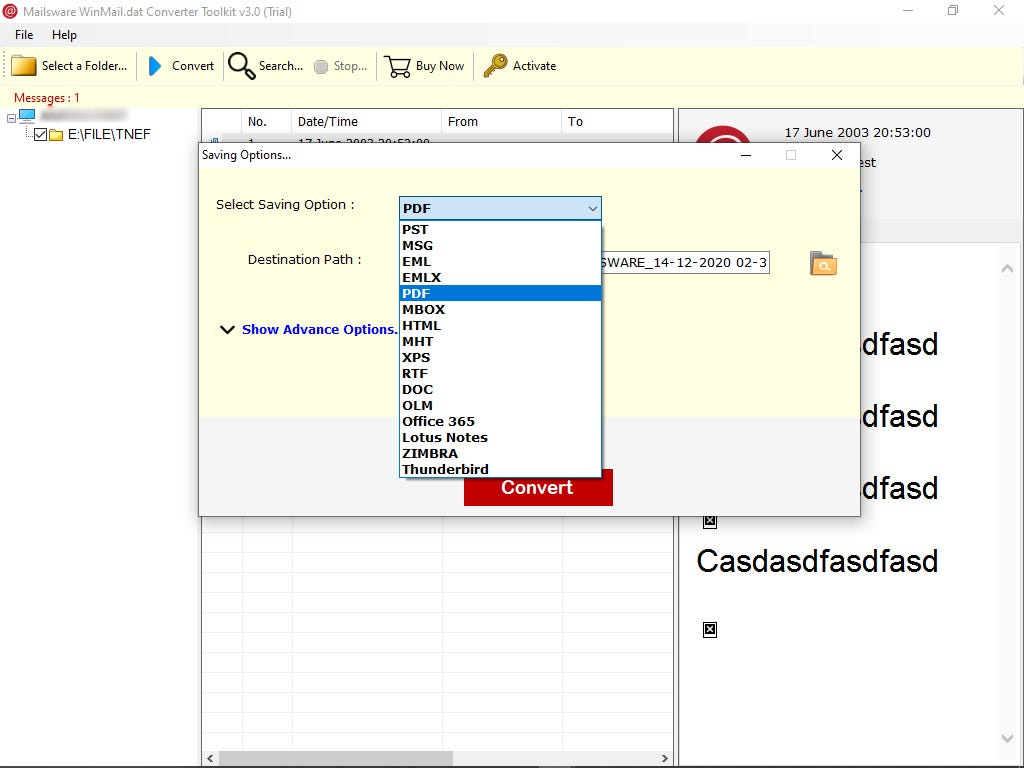The height and width of the screenshot is (768, 1024).
Task: Click horizontal scrollbar left arrow in message list
Action: point(210,758)
